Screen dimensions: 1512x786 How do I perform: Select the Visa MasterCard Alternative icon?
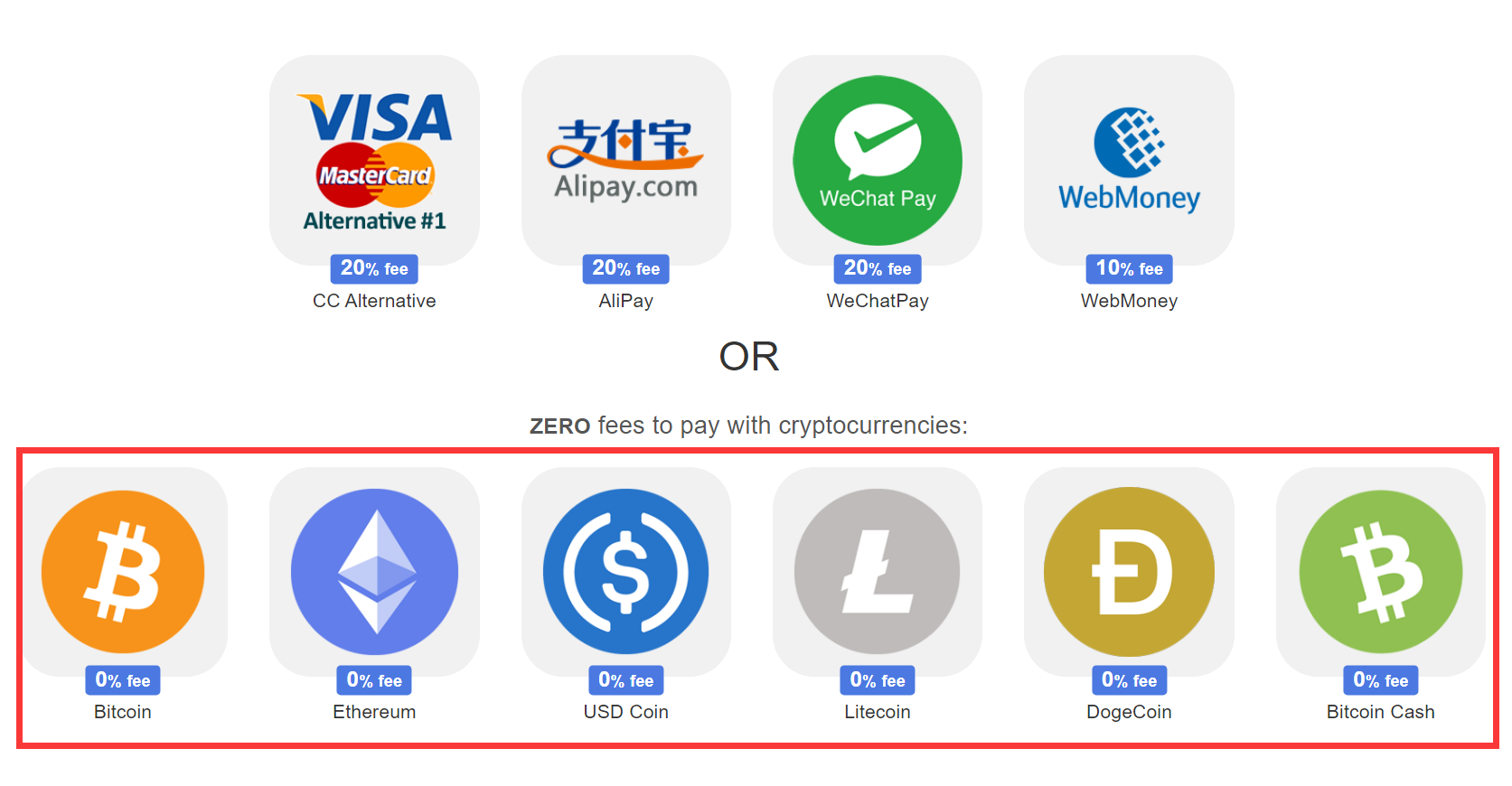tap(374, 161)
